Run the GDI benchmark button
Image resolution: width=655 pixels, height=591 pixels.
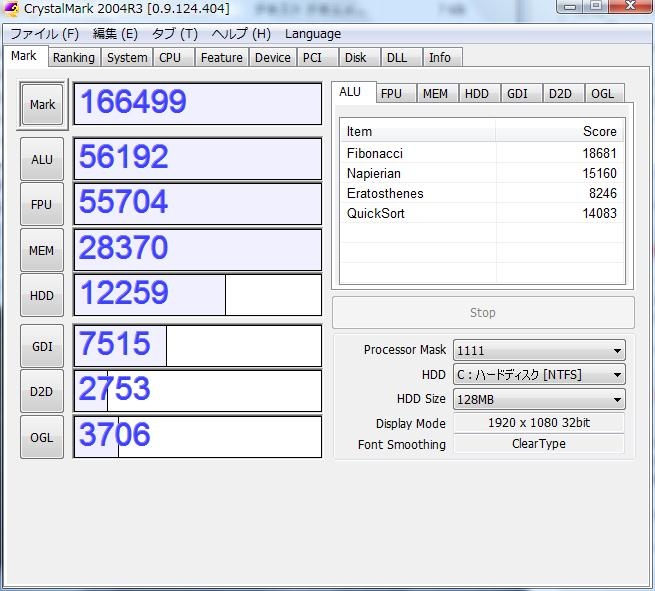(x=42, y=346)
